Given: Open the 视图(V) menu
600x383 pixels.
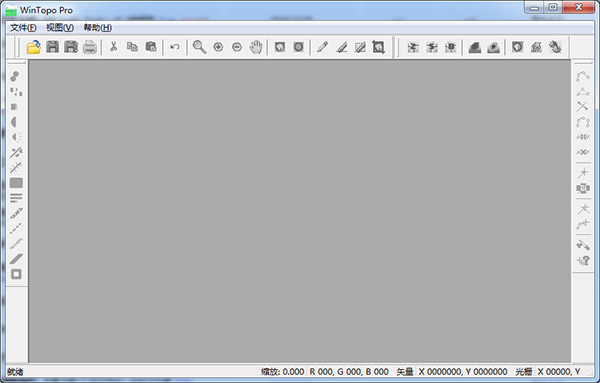Looking at the screenshot, I should coord(60,28).
